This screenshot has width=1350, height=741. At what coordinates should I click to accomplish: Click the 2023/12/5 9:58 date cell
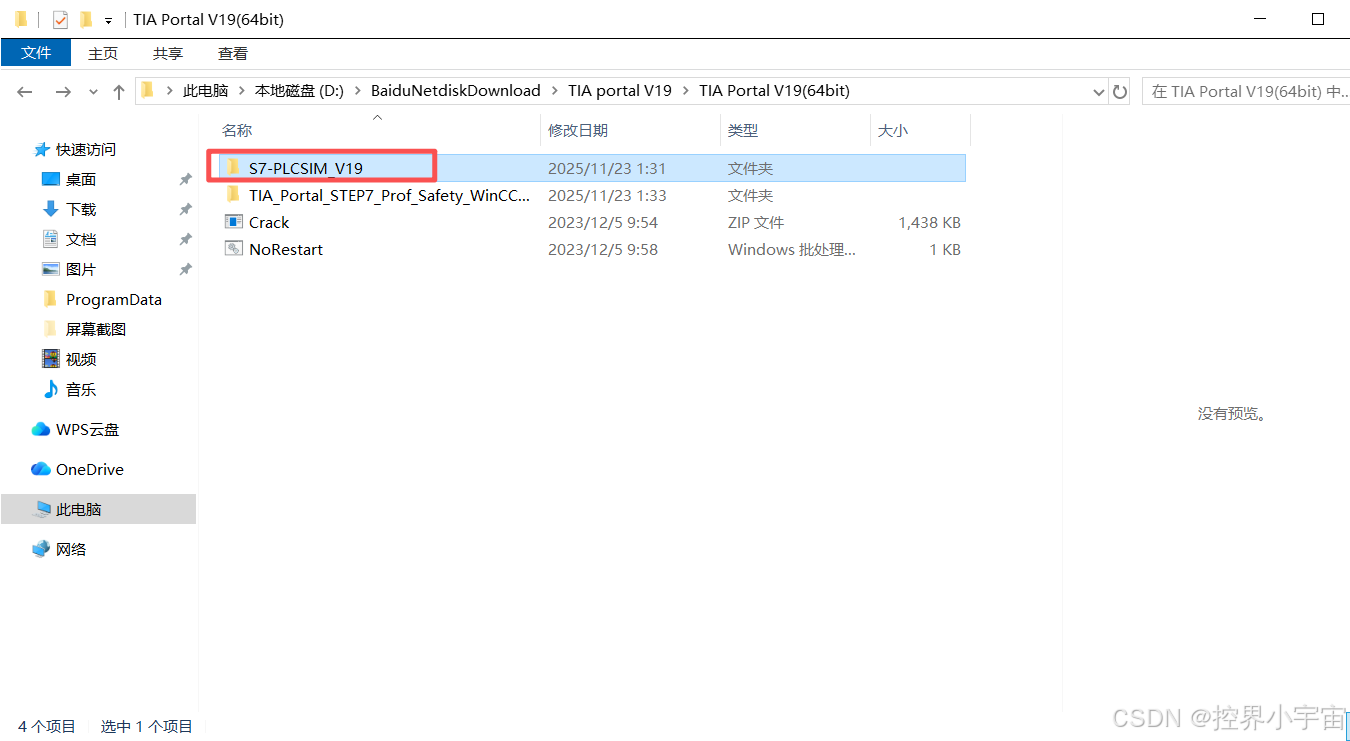click(x=603, y=249)
